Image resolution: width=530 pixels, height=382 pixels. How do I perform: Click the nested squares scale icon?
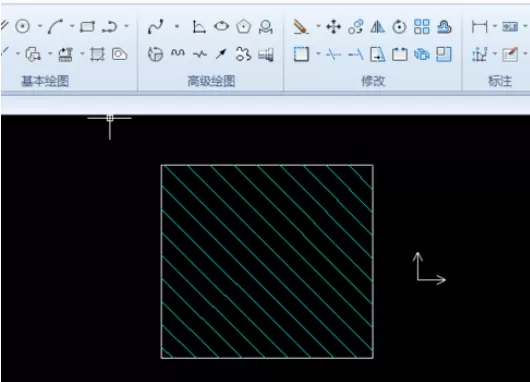pyautogui.click(x=444, y=54)
